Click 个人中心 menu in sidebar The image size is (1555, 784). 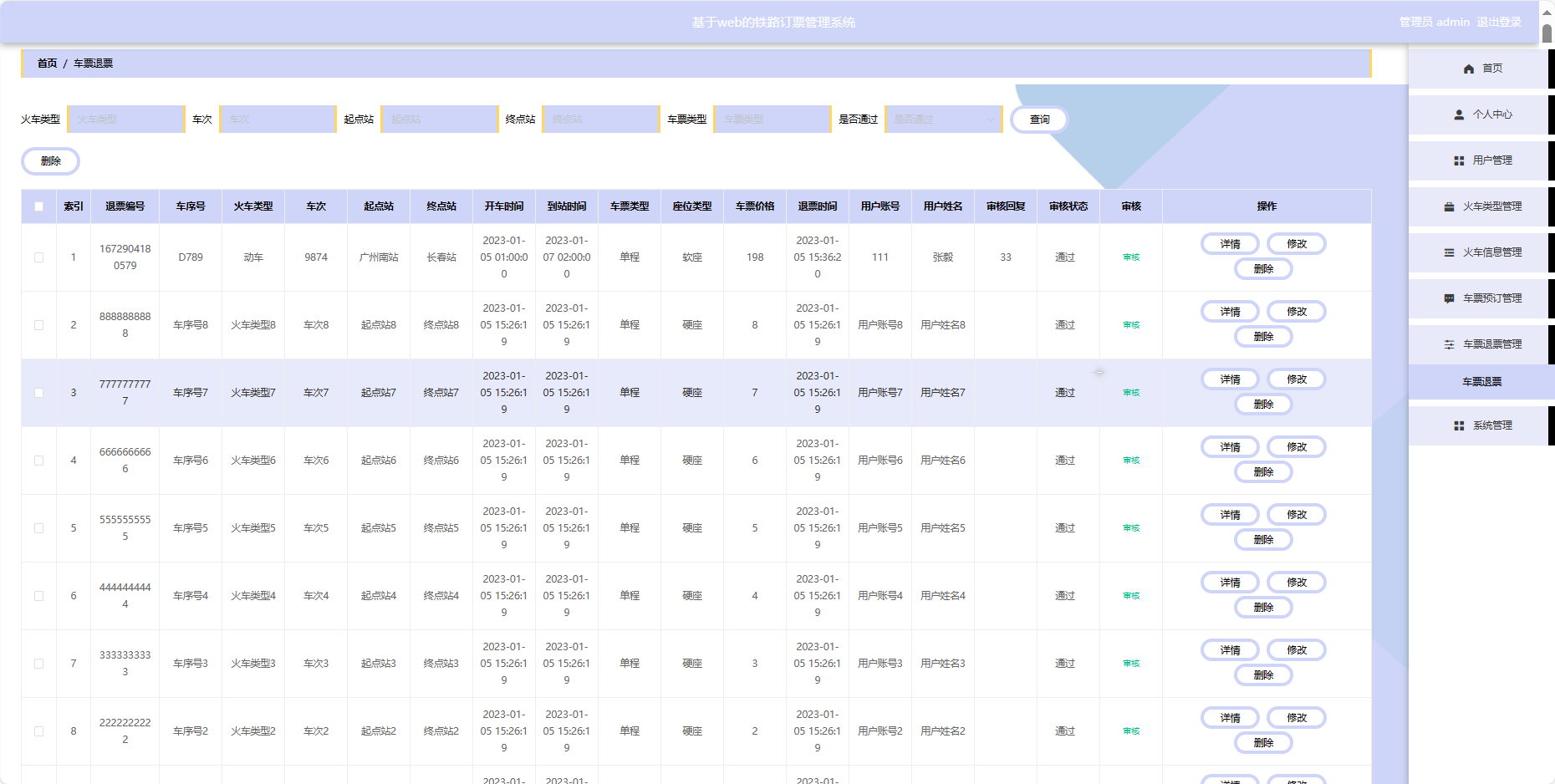click(1481, 115)
